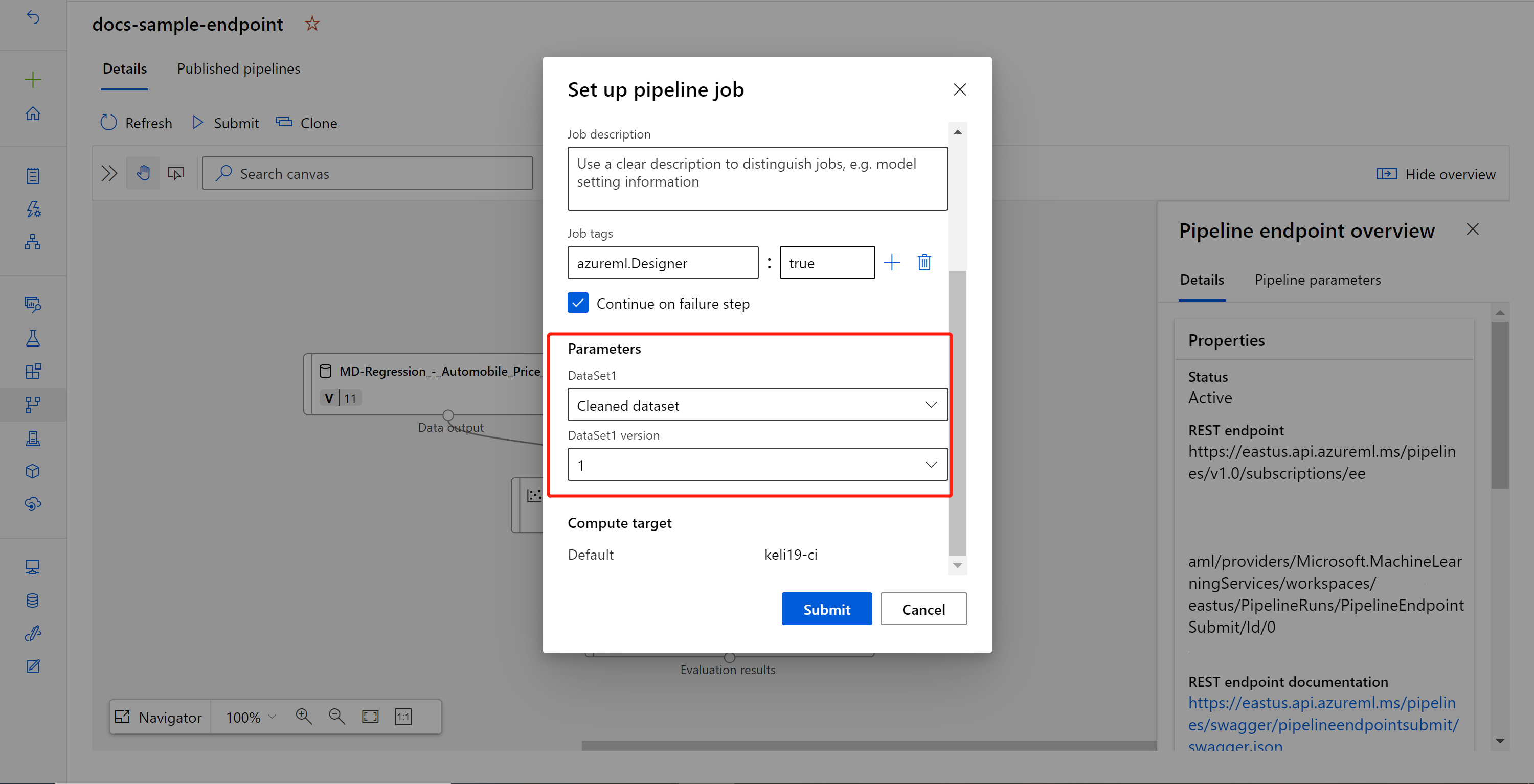1534x784 pixels.
Task: Click the delete job tag trash icon
Action: pos(923,263)
